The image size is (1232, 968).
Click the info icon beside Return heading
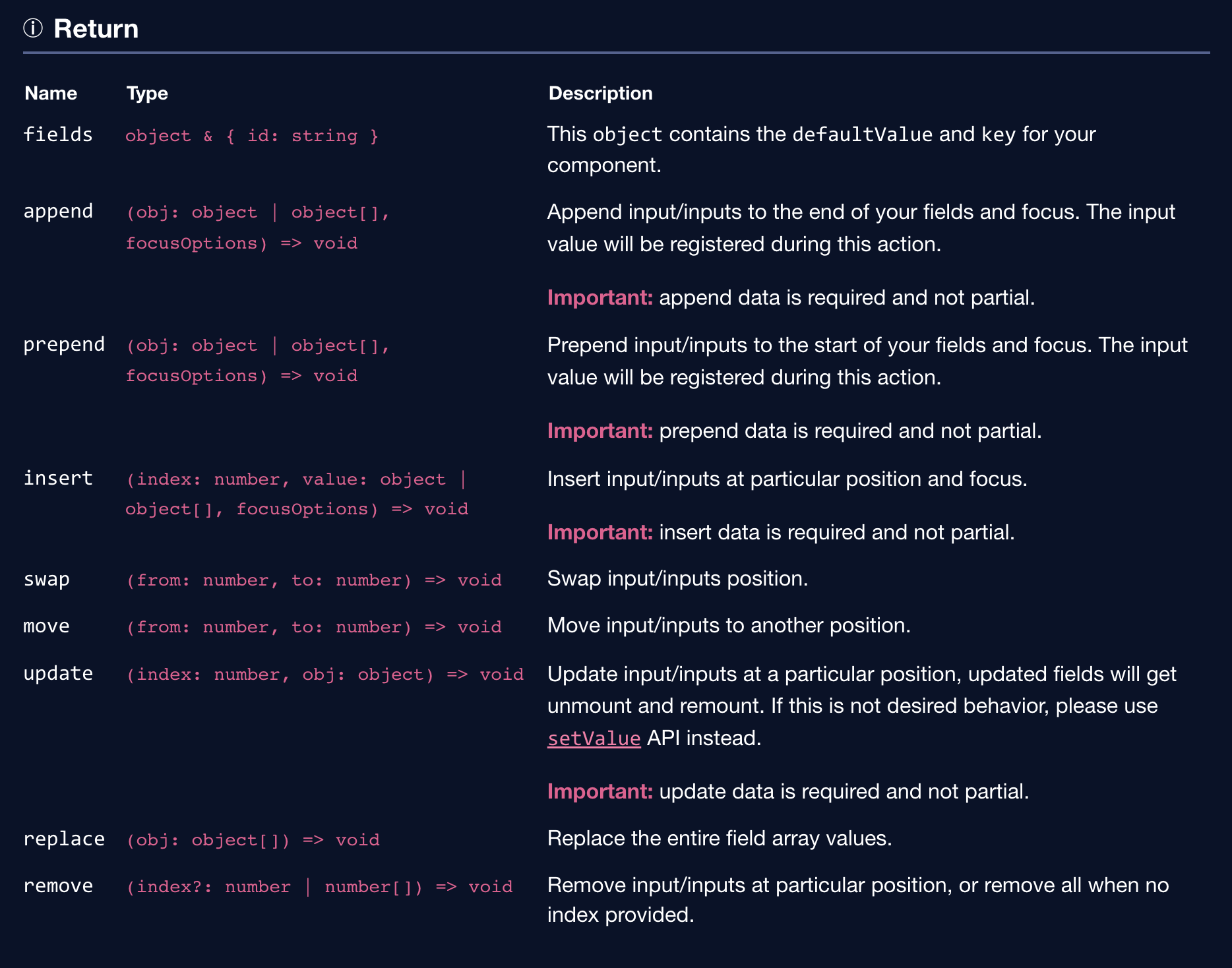[x=34, y=28]
